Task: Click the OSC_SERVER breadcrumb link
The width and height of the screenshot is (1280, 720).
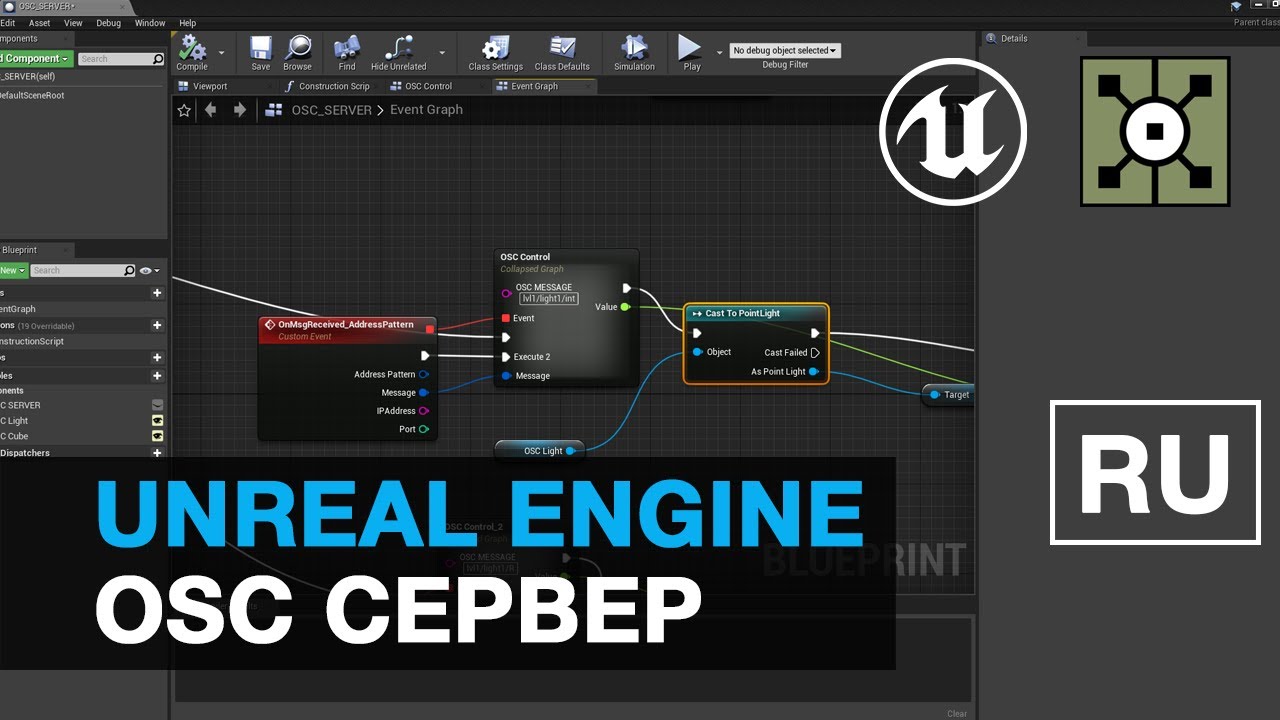Action: (x=331, y=110)
